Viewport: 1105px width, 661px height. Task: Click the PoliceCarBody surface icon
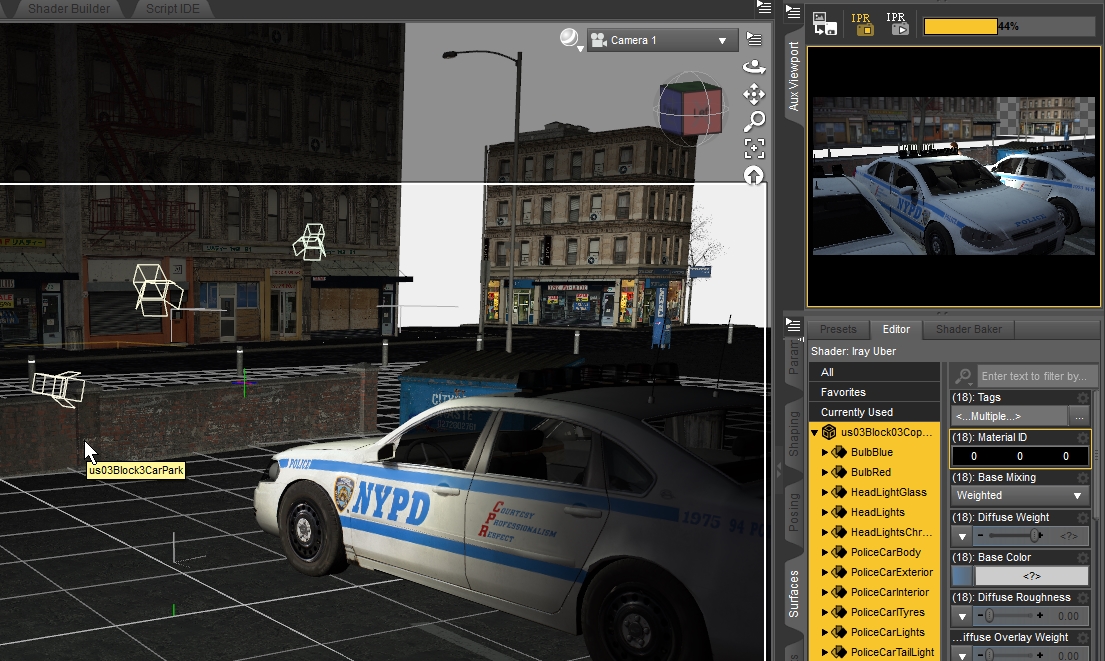click(839, 552)
